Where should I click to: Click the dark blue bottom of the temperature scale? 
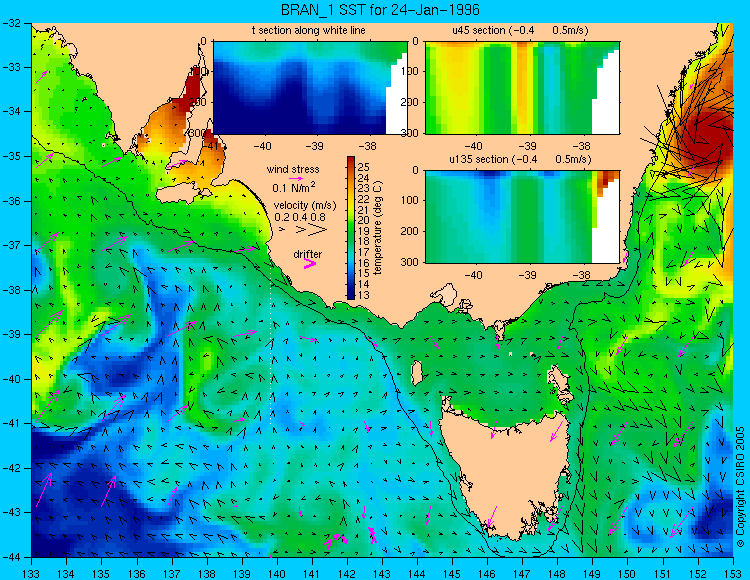point(351,294)
